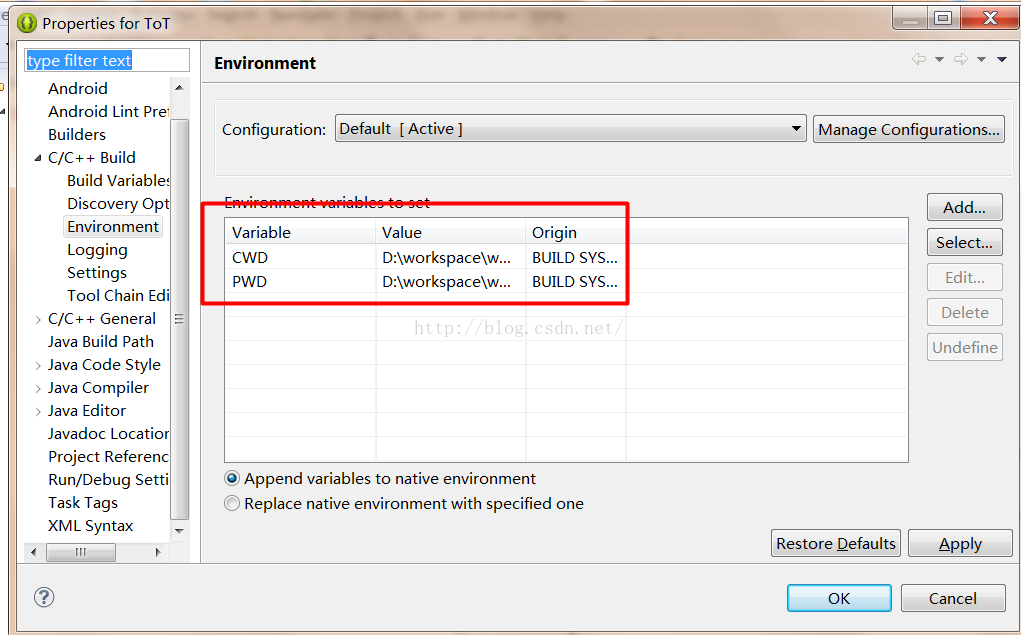Select Tool Chain Editor item
1021x635 pixels.
(x=118, y=296)
